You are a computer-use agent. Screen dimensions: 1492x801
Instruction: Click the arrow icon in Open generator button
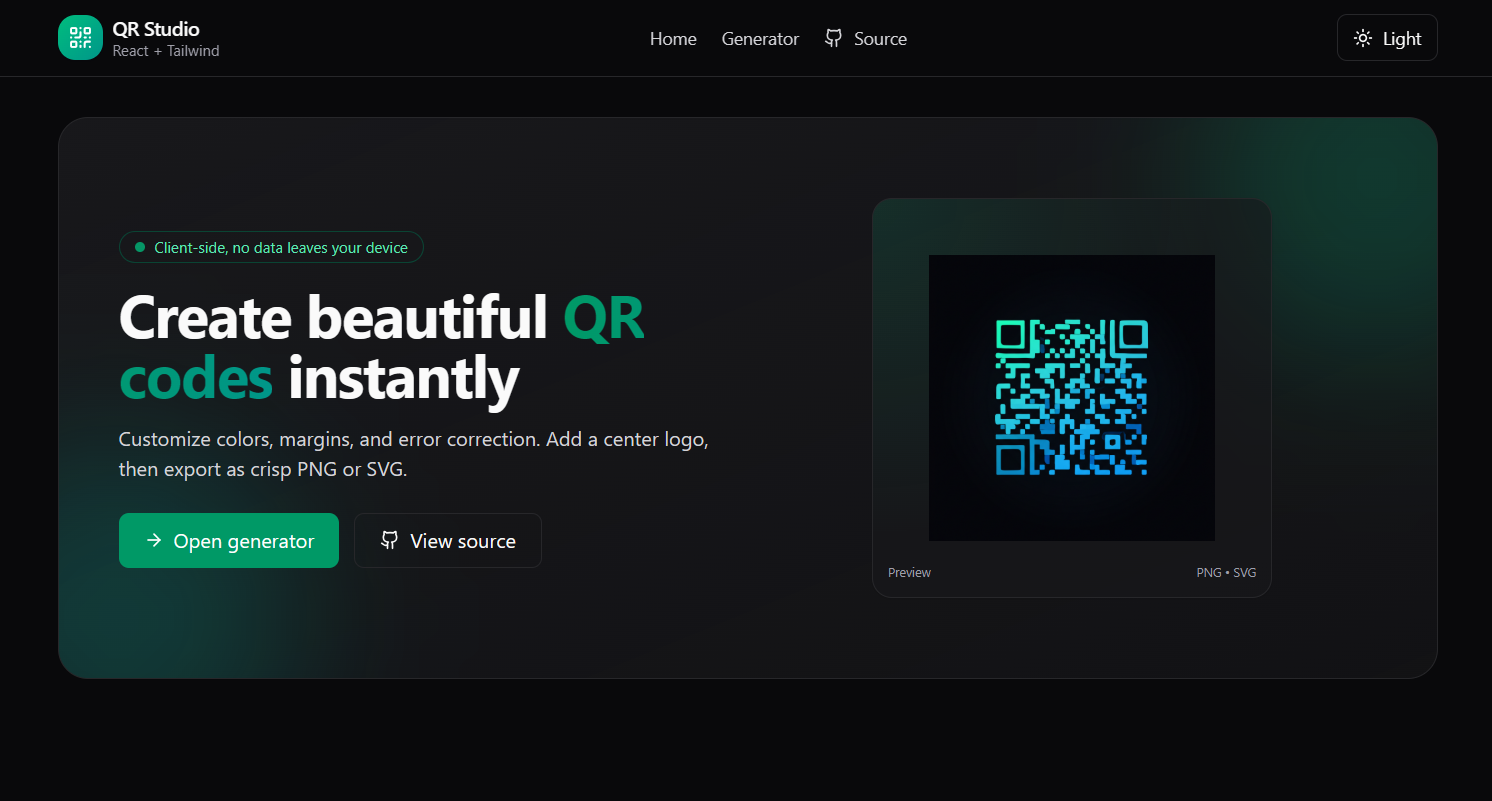[154, 540]
